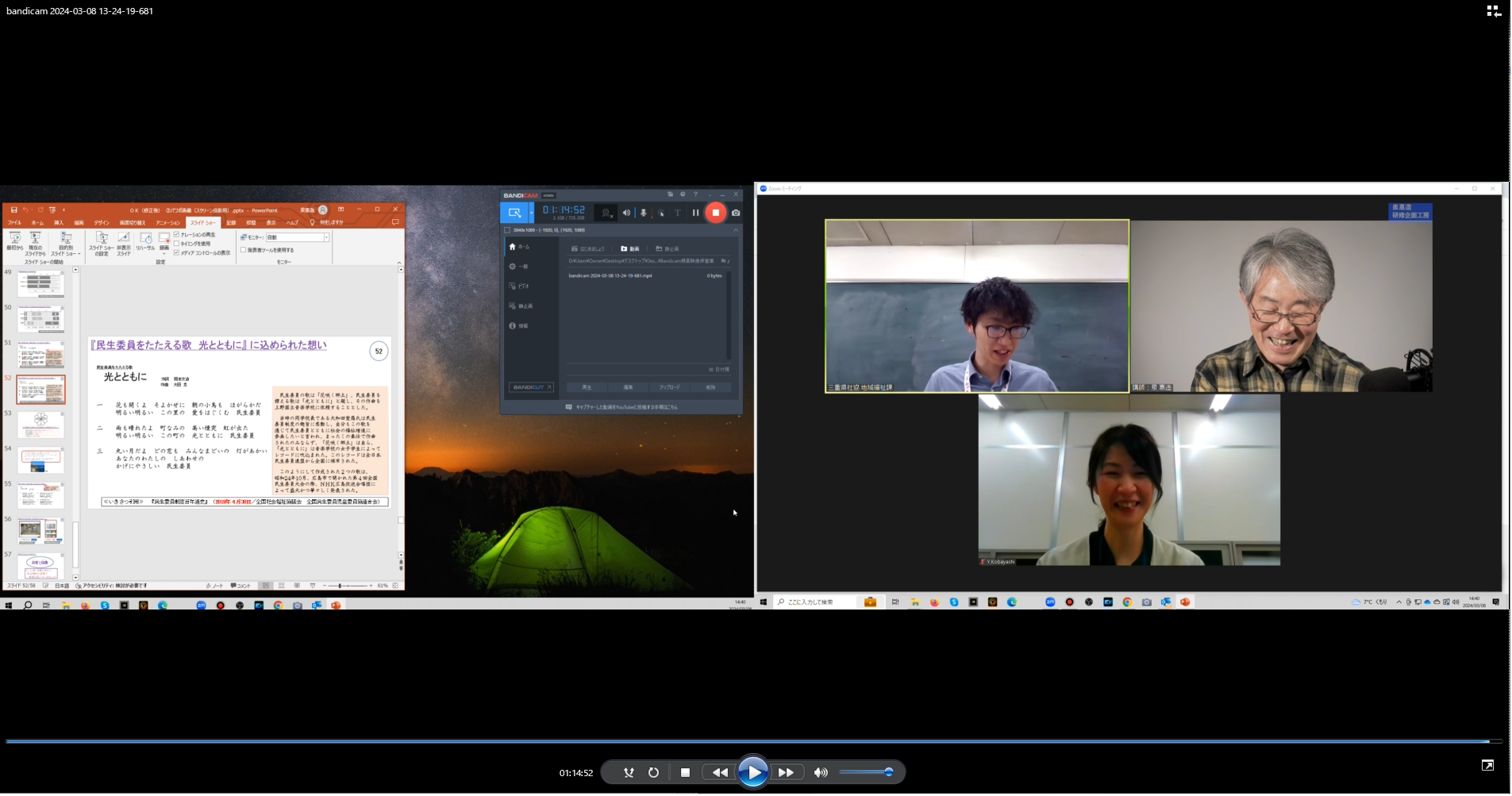
Task: Toggle Bandicam speaker sound icon
Action: (x=626, y=213)
